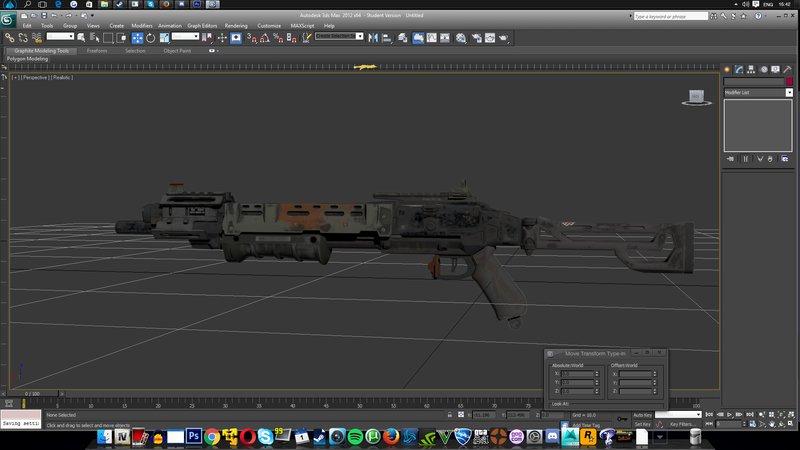Screen dimensions: 800x450
Task: Open the Utilities command panel tab
Action: click(x=787, y=69)
